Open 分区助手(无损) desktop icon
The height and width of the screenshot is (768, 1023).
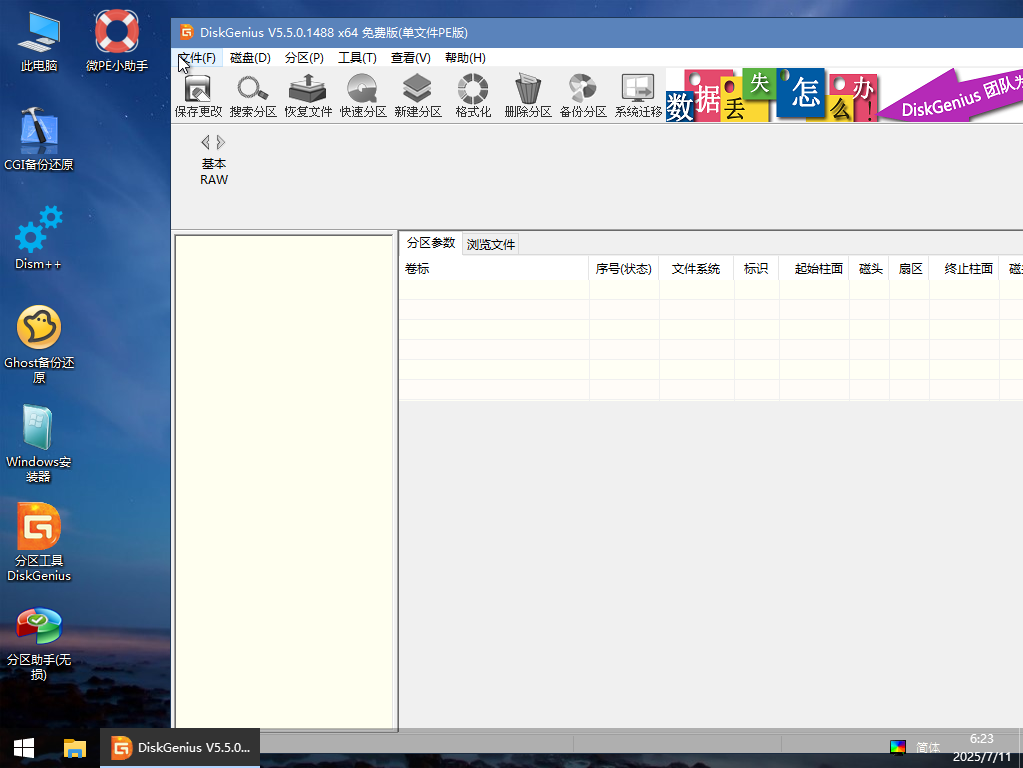coord(39,645)
